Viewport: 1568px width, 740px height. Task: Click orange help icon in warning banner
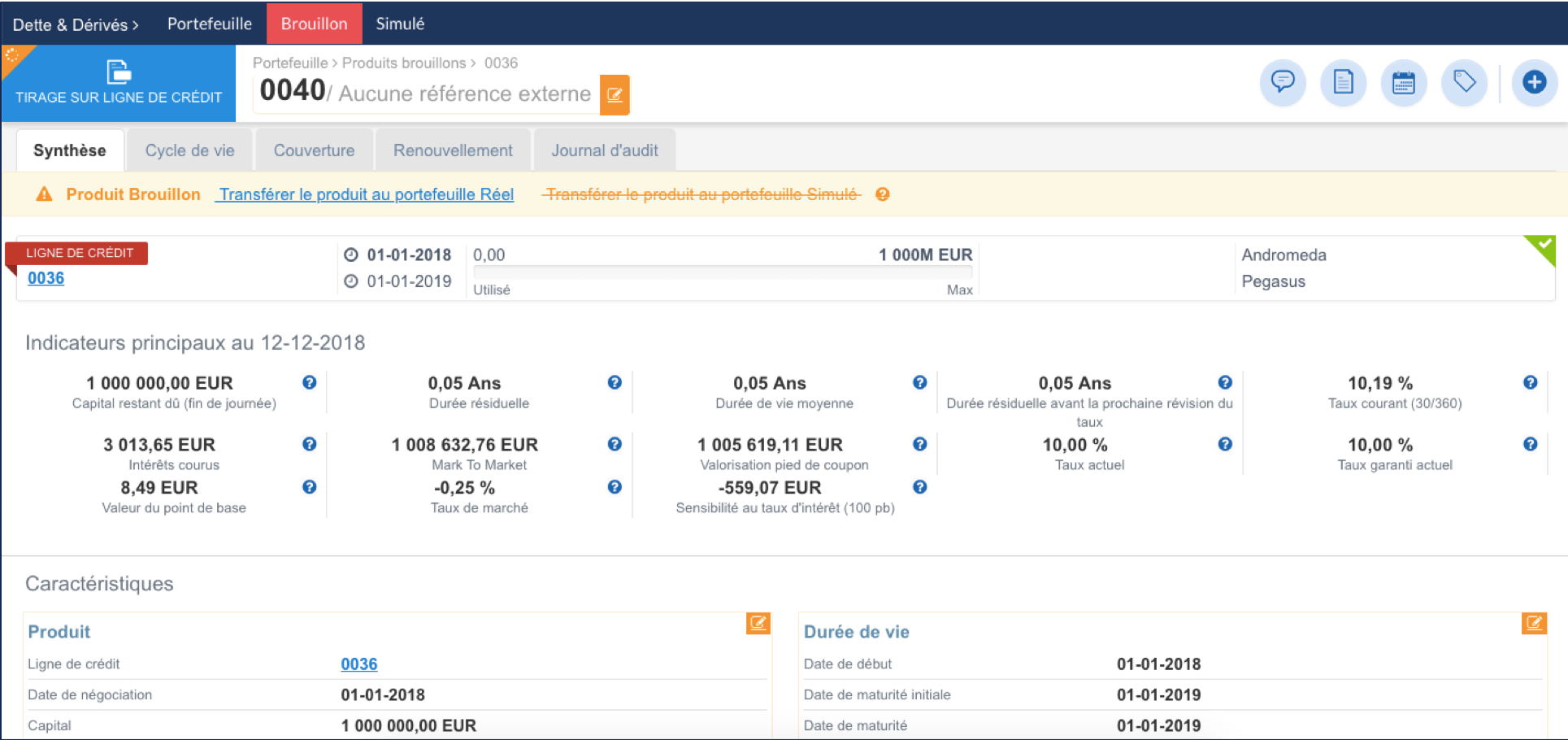click(x=882, y=194)
